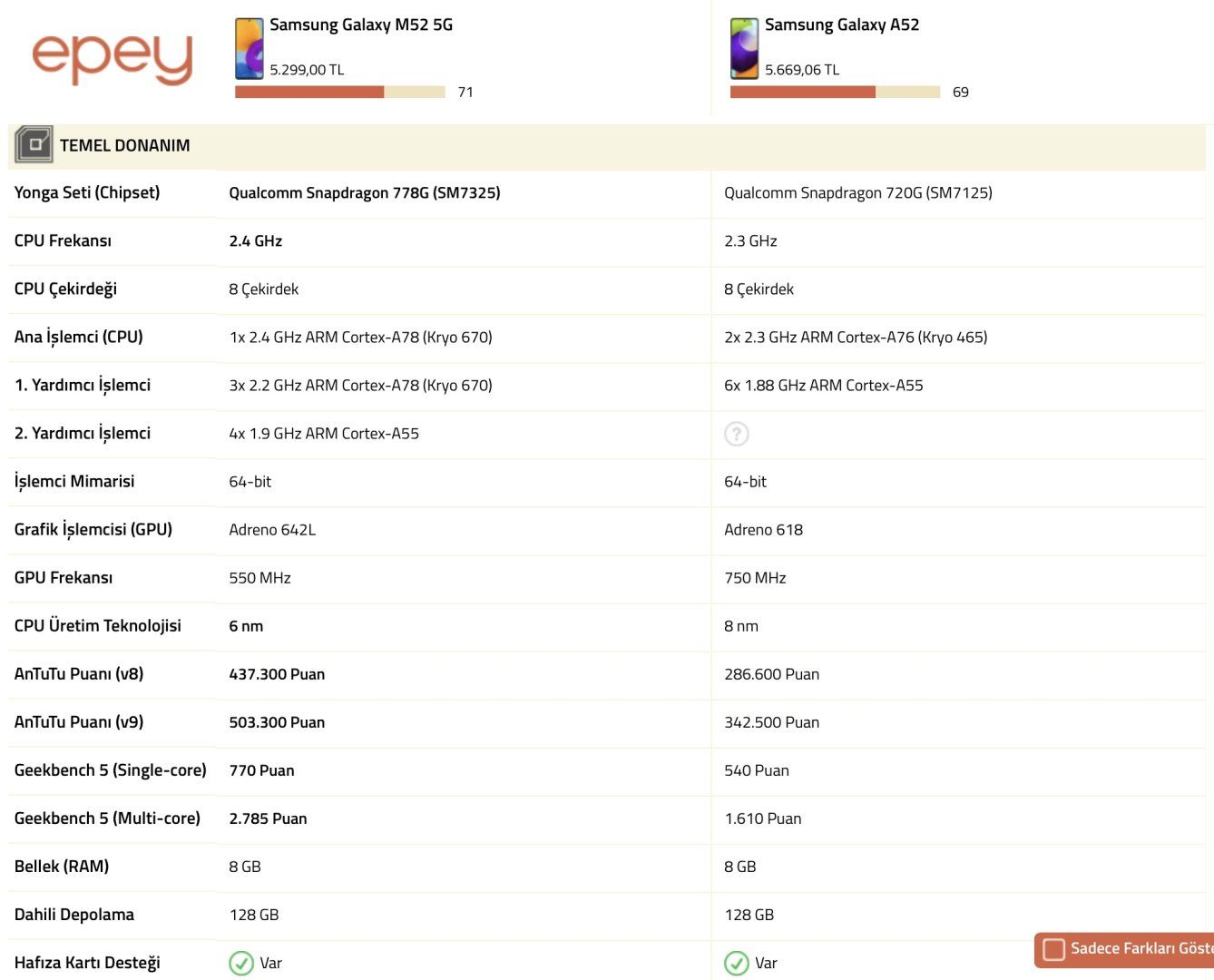Screen dimensions: 1214x980
Task: Click the Galaxy M52 5G score bar
Action: 340,92
